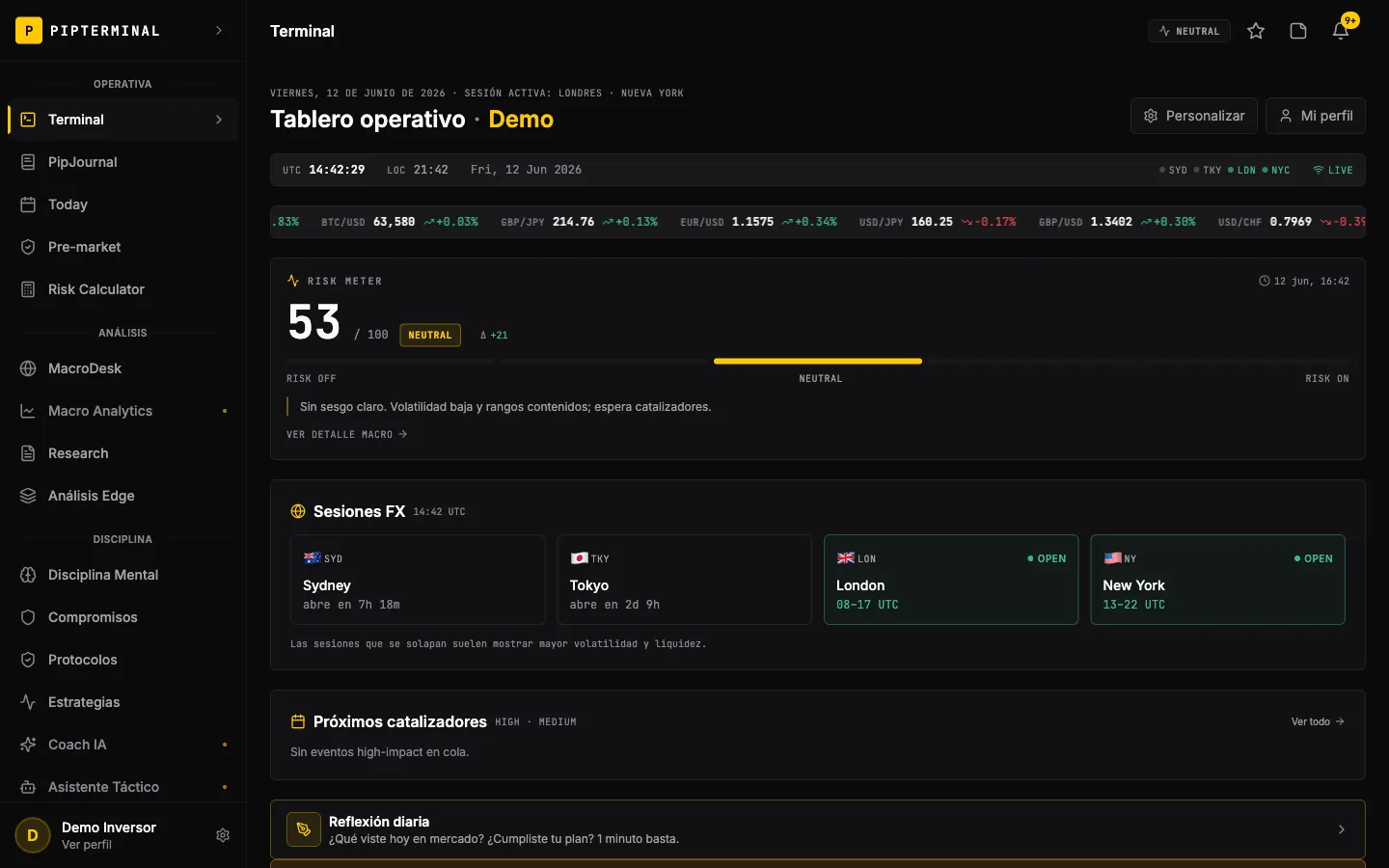Click the Análisis Edge layers icon
The image size is (1389, 868).
[28, 496]
